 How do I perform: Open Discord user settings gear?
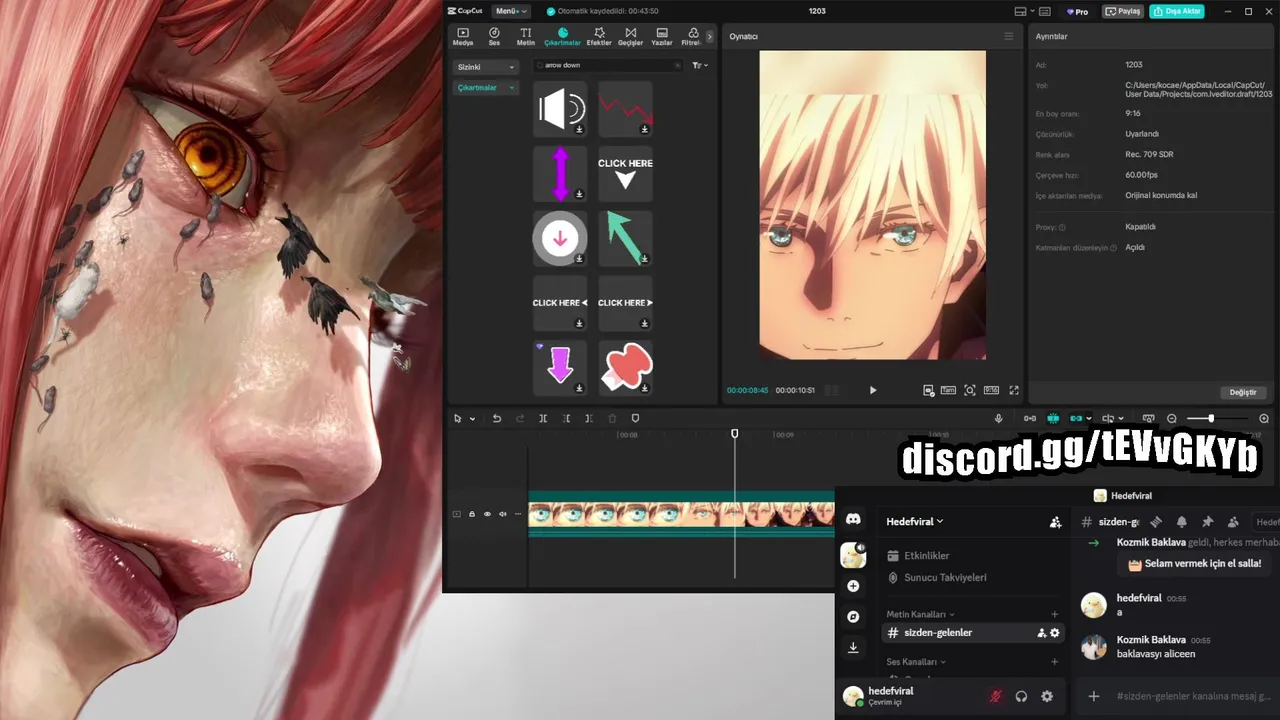coord(1047,696)
